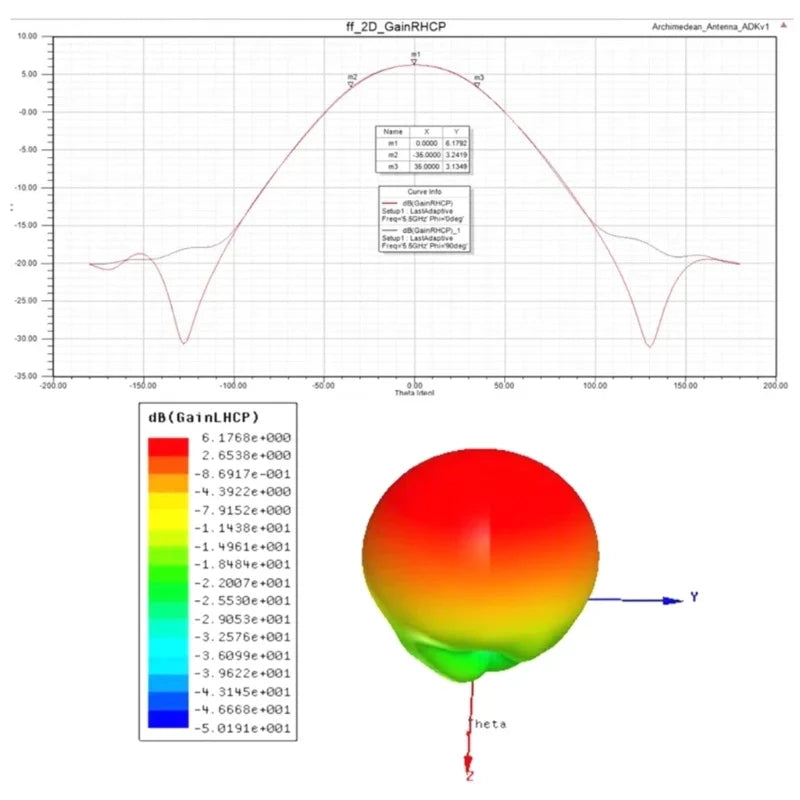Click Theta [deg] x-axis label
Viewport: 800px width, 800px height.
click(x=414, y=393)
